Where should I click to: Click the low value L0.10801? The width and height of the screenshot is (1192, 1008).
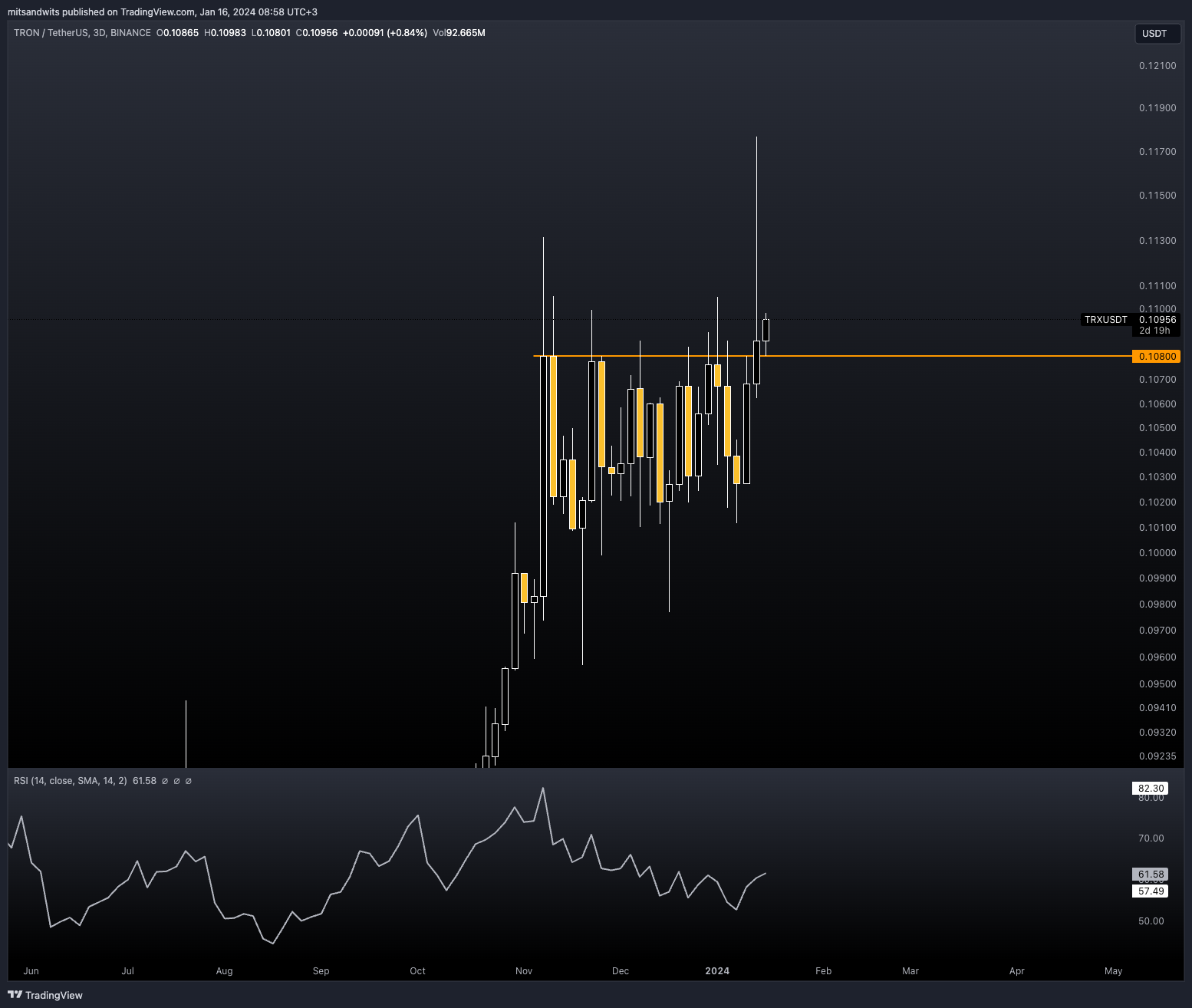click(x=271, y=33)
